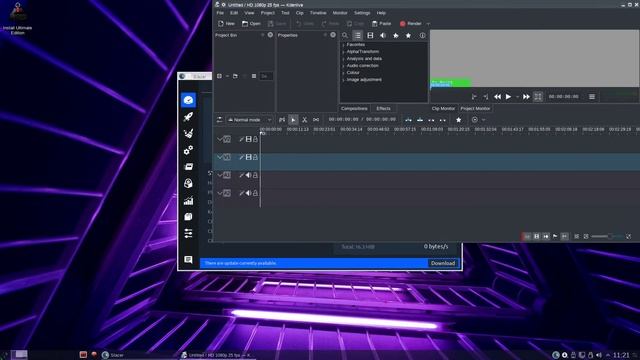Open the Stacer Dashboard sidebar icon

point(188,100)
